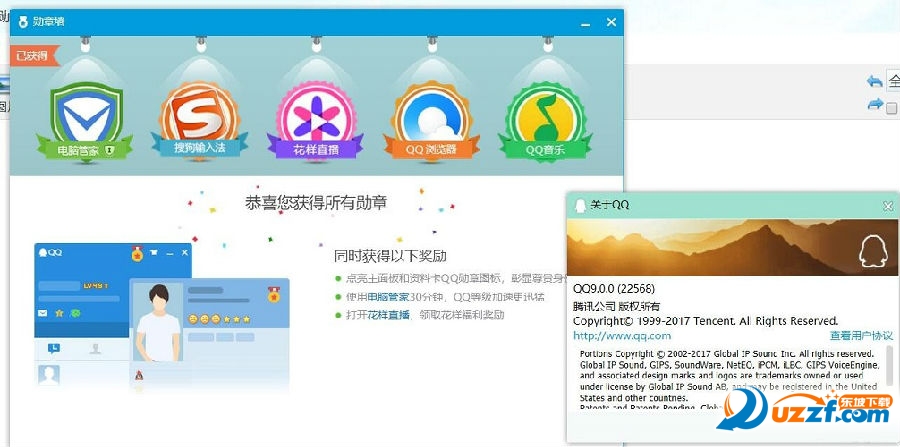Click medal icon in QQ panel illustration

pos(137,253)
